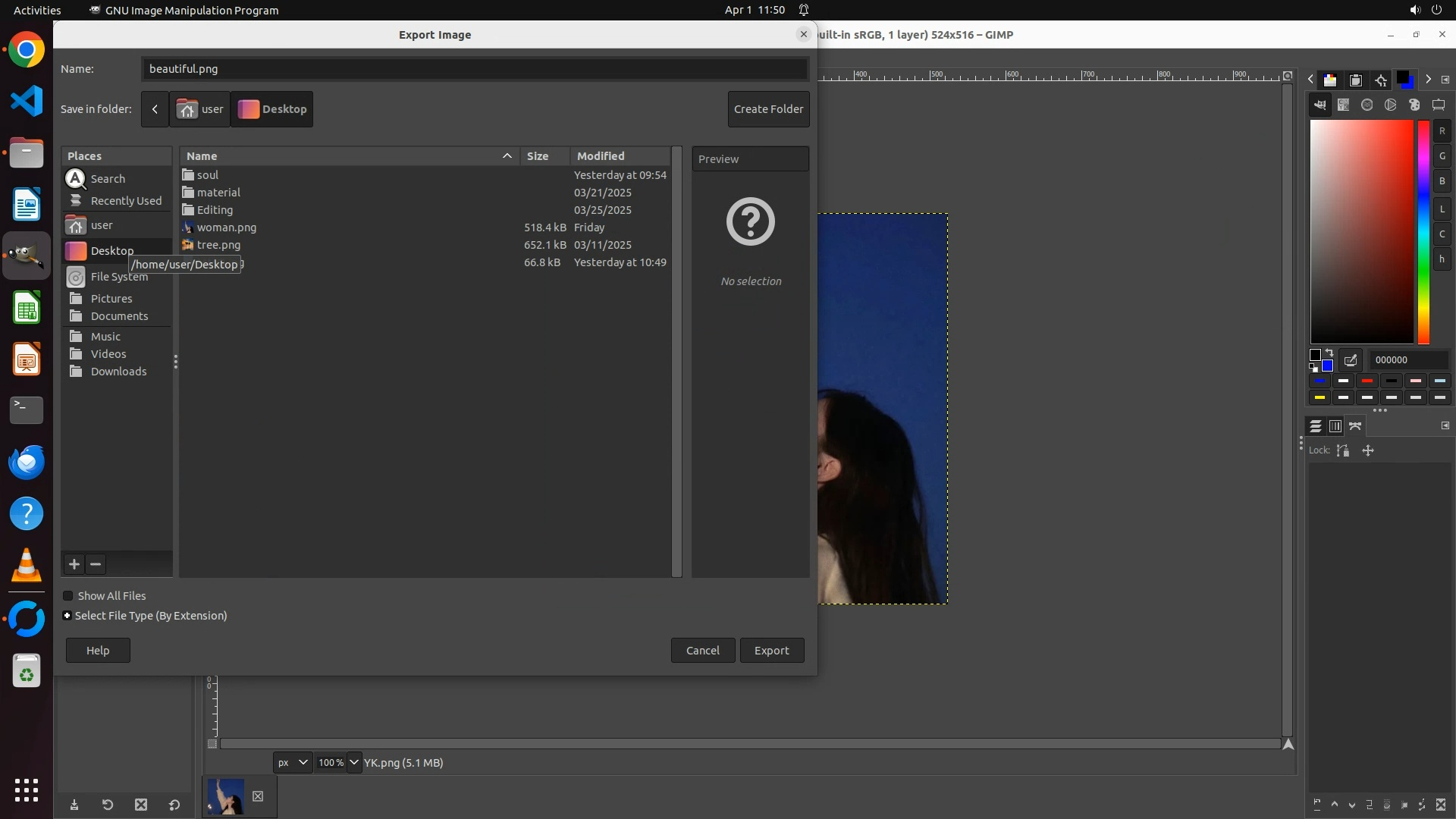Screen dimensions: 1456x819
Task: Select the L channel radio button
Action: [1442, 209]
